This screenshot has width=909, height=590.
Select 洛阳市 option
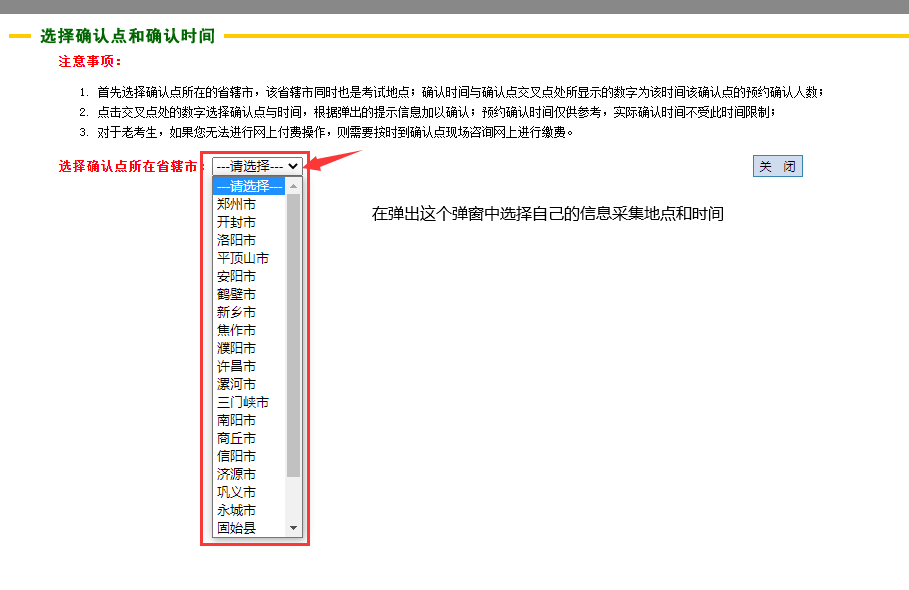pos(237,240)
